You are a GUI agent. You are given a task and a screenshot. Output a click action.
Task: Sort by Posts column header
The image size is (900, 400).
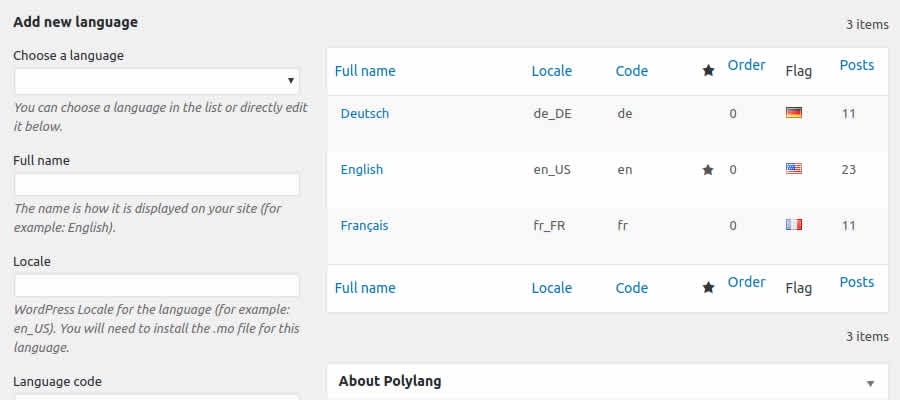click(856, 65)
